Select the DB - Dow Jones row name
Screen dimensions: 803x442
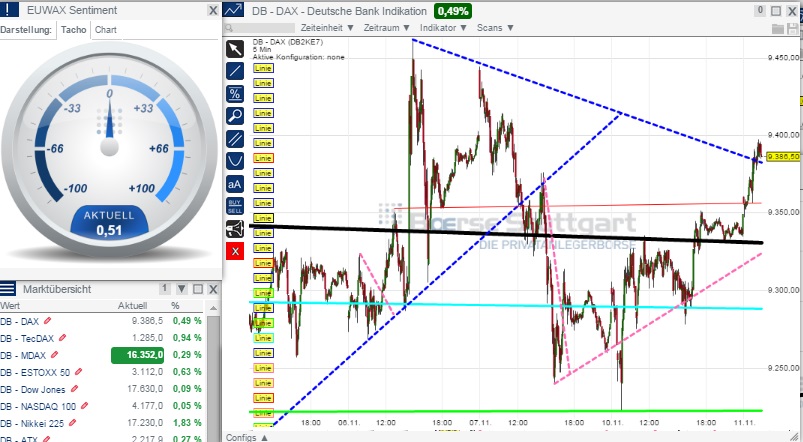coord(33,389)
